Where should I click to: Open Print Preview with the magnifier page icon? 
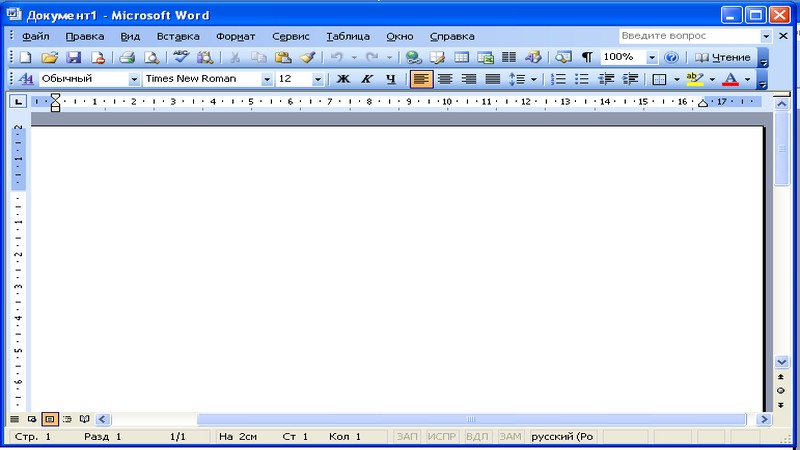tap(152, 57)
